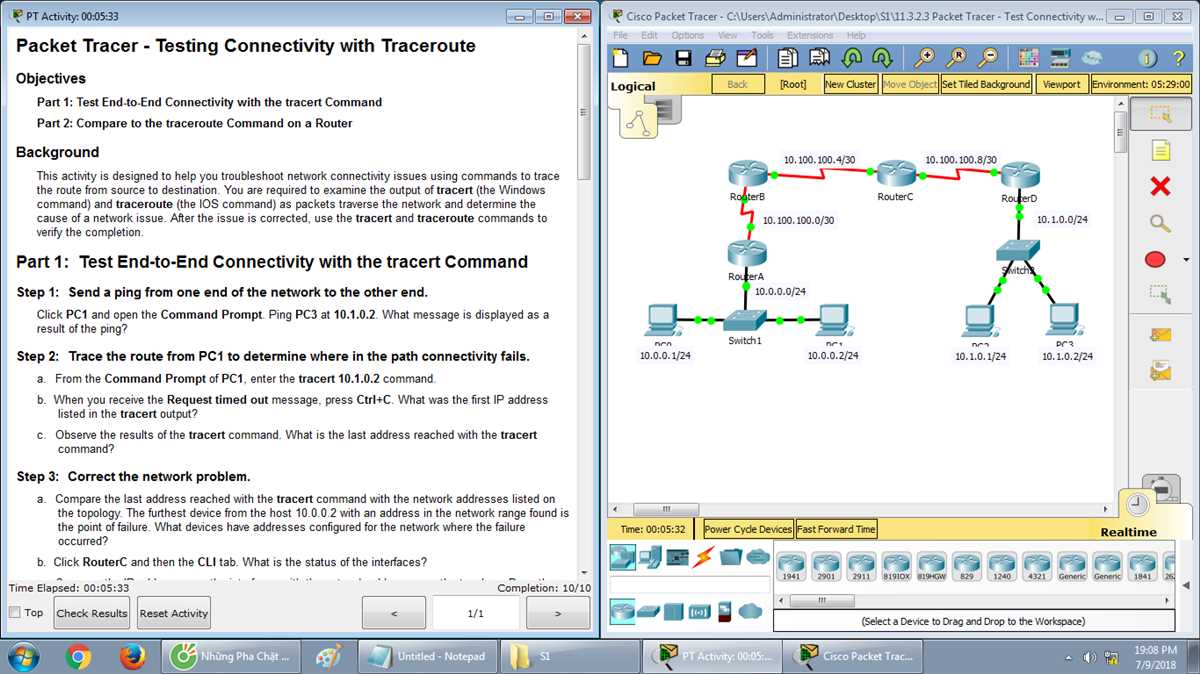The height and width of the screenshot is (674, 1200).
Task: Click the Reset Activity button
Action: click(x=174, y=613)
